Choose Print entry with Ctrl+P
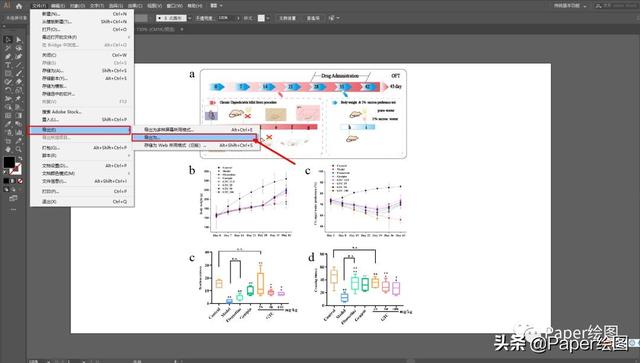Screen dimensions: 640x363 point(82,192)
